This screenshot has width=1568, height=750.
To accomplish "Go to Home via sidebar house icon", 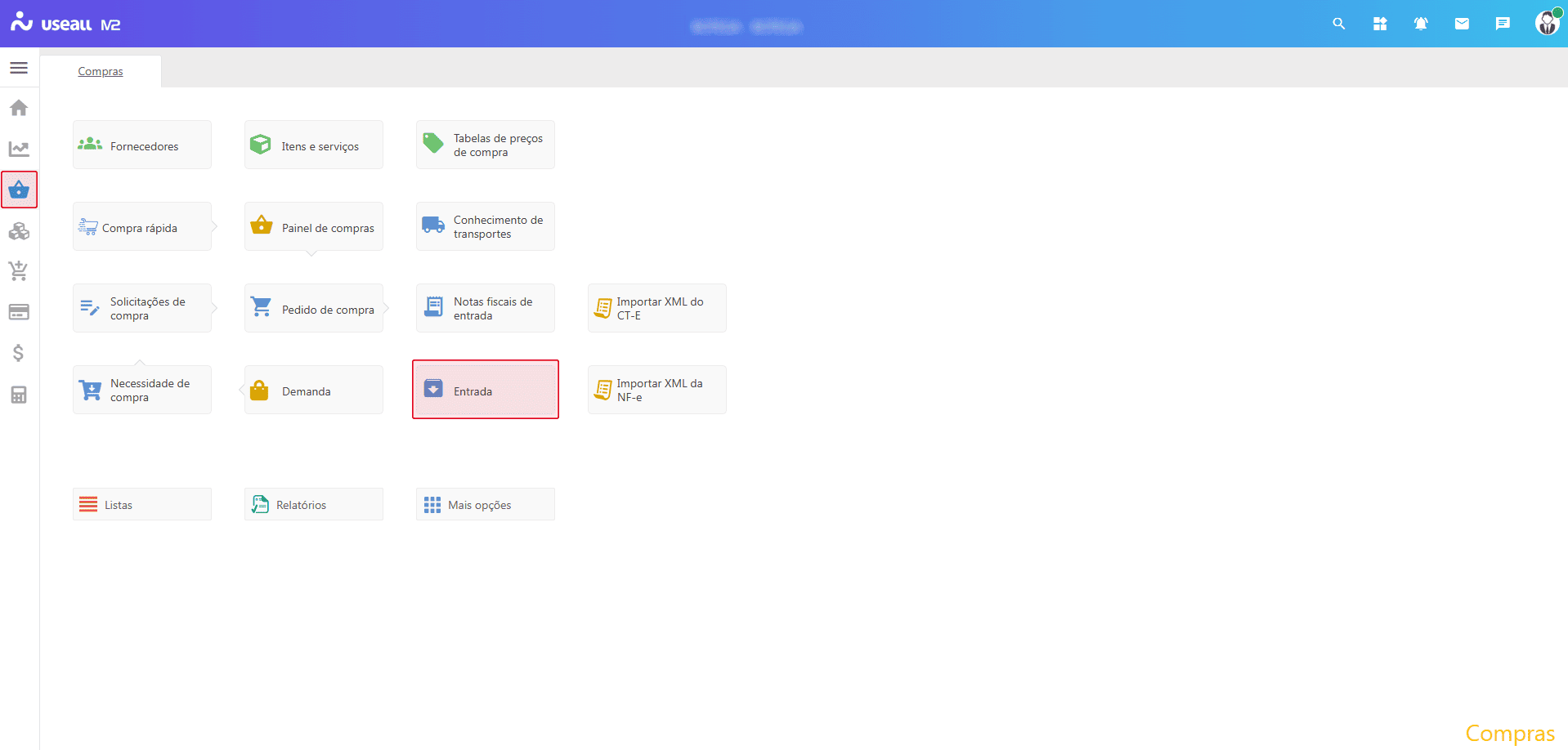I will point(19,108).
